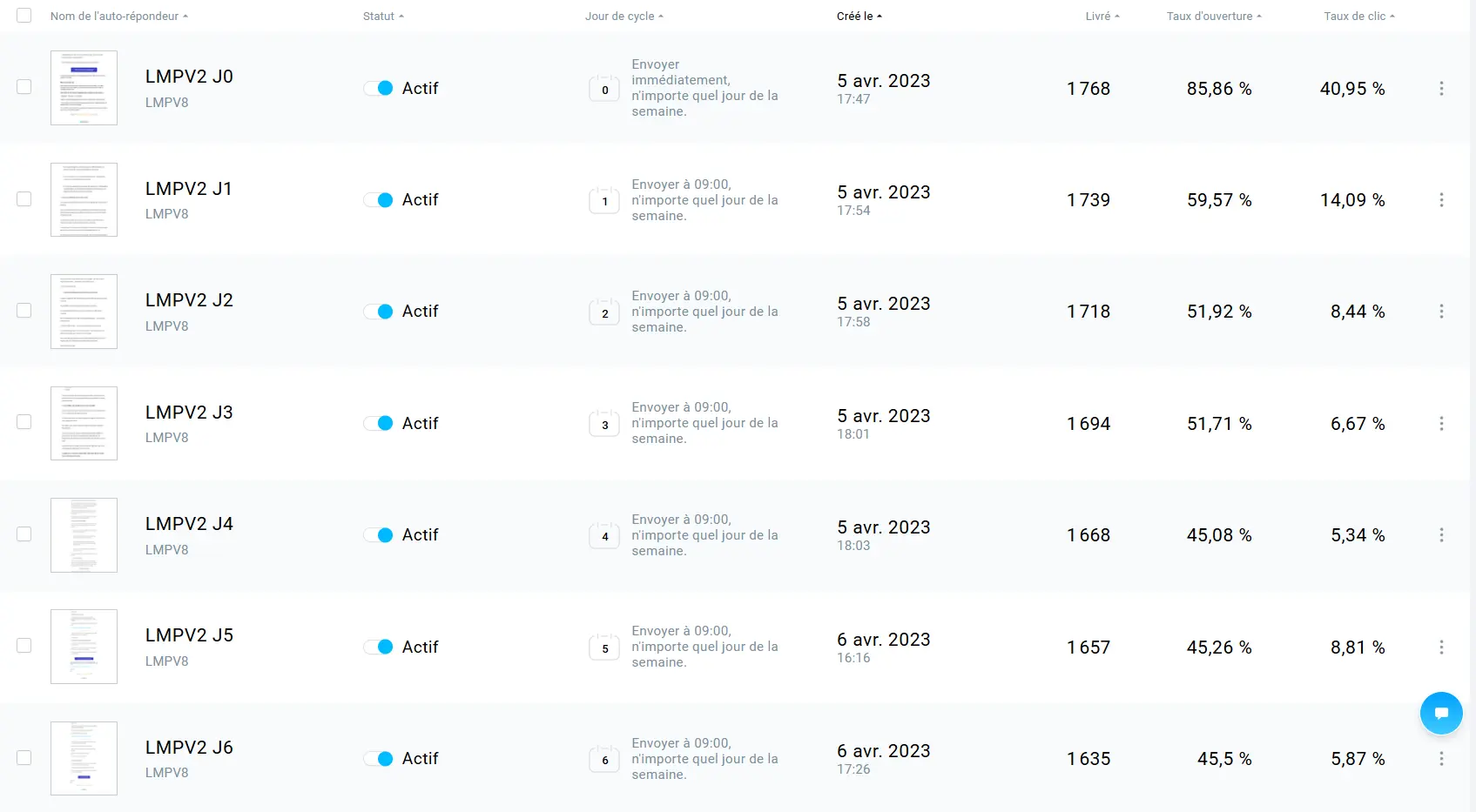Open the LMPV2 J4 autoresponder name
1476x812 pixels.
coord(189,524)
